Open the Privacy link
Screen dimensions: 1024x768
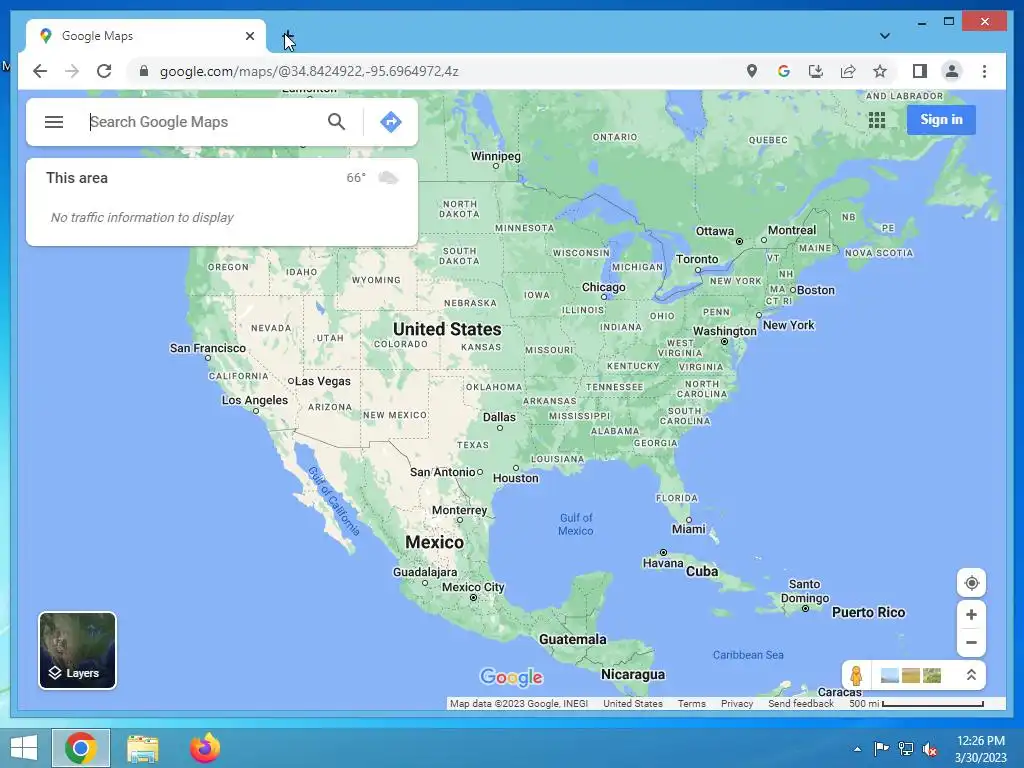737,703
